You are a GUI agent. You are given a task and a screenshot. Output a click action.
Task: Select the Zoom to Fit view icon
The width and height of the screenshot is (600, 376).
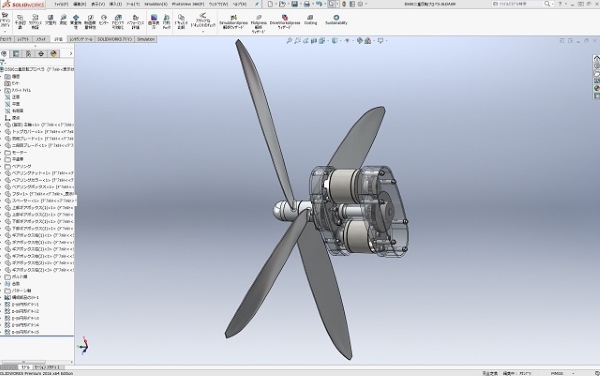coord(289,41)
